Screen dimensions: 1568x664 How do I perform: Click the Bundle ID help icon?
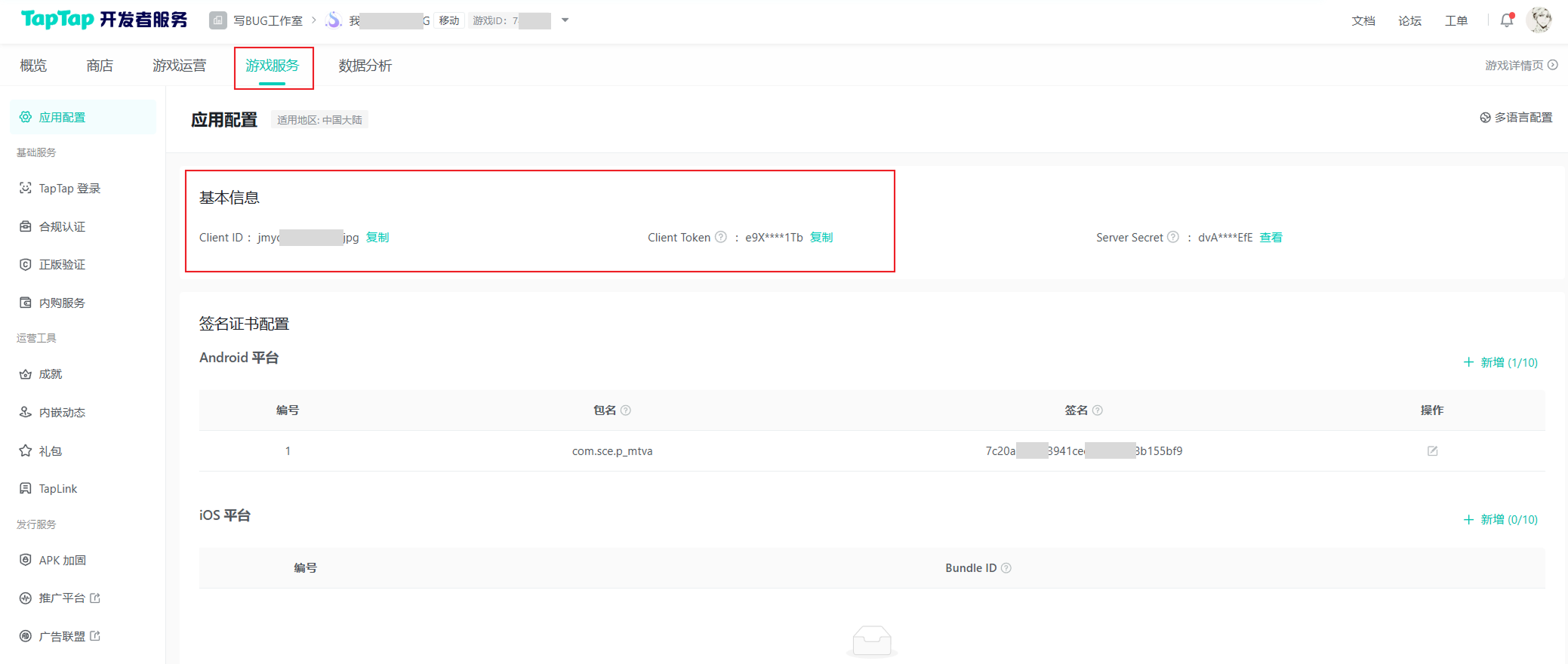pos(1006,568)
